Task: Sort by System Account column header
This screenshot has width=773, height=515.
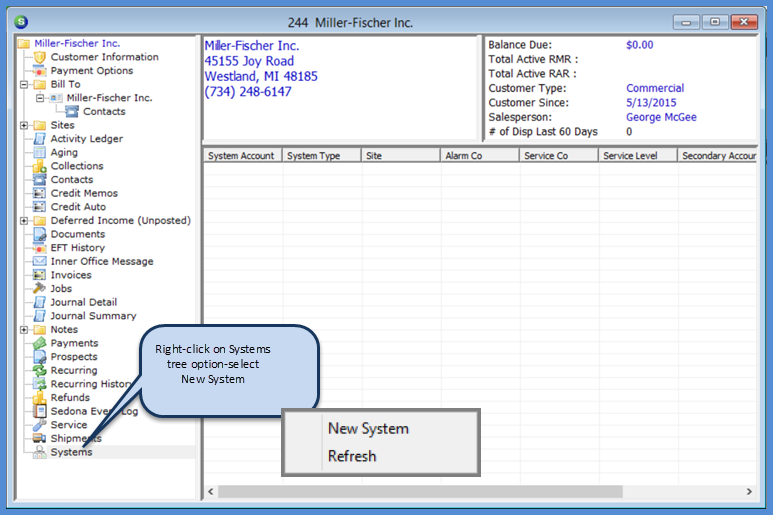Action: 243,156
